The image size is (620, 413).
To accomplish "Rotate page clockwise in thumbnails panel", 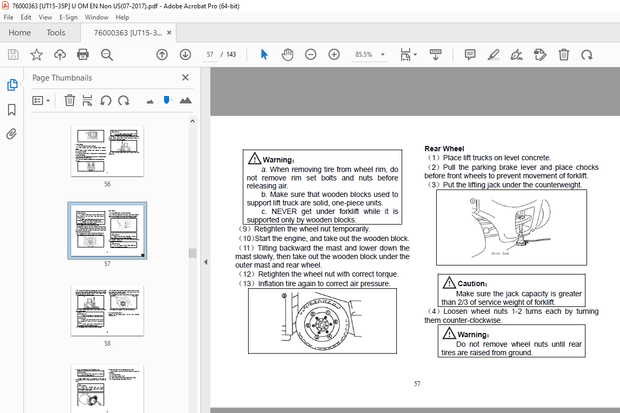I will (x=124, y=100).
